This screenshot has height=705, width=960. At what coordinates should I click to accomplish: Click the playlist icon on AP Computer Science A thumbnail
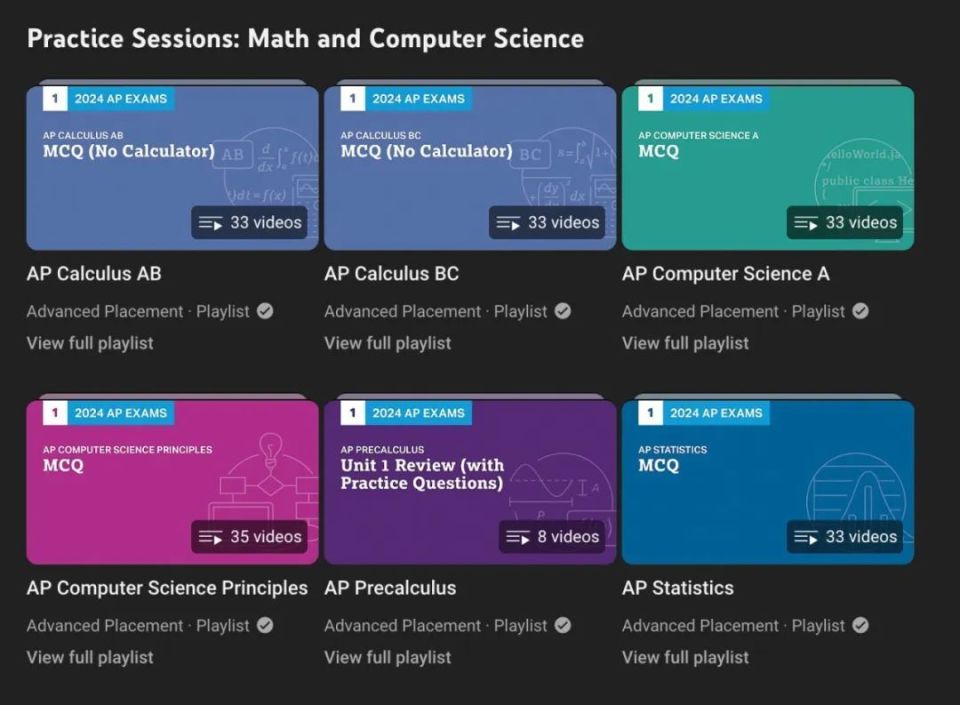pos(806,223)
